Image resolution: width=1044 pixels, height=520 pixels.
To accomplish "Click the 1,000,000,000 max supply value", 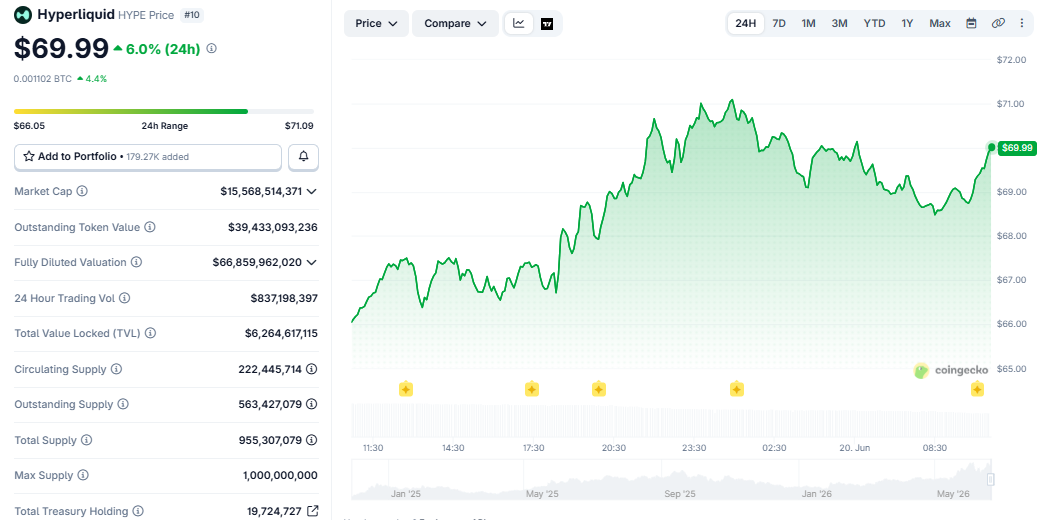I will click(280, 475).
